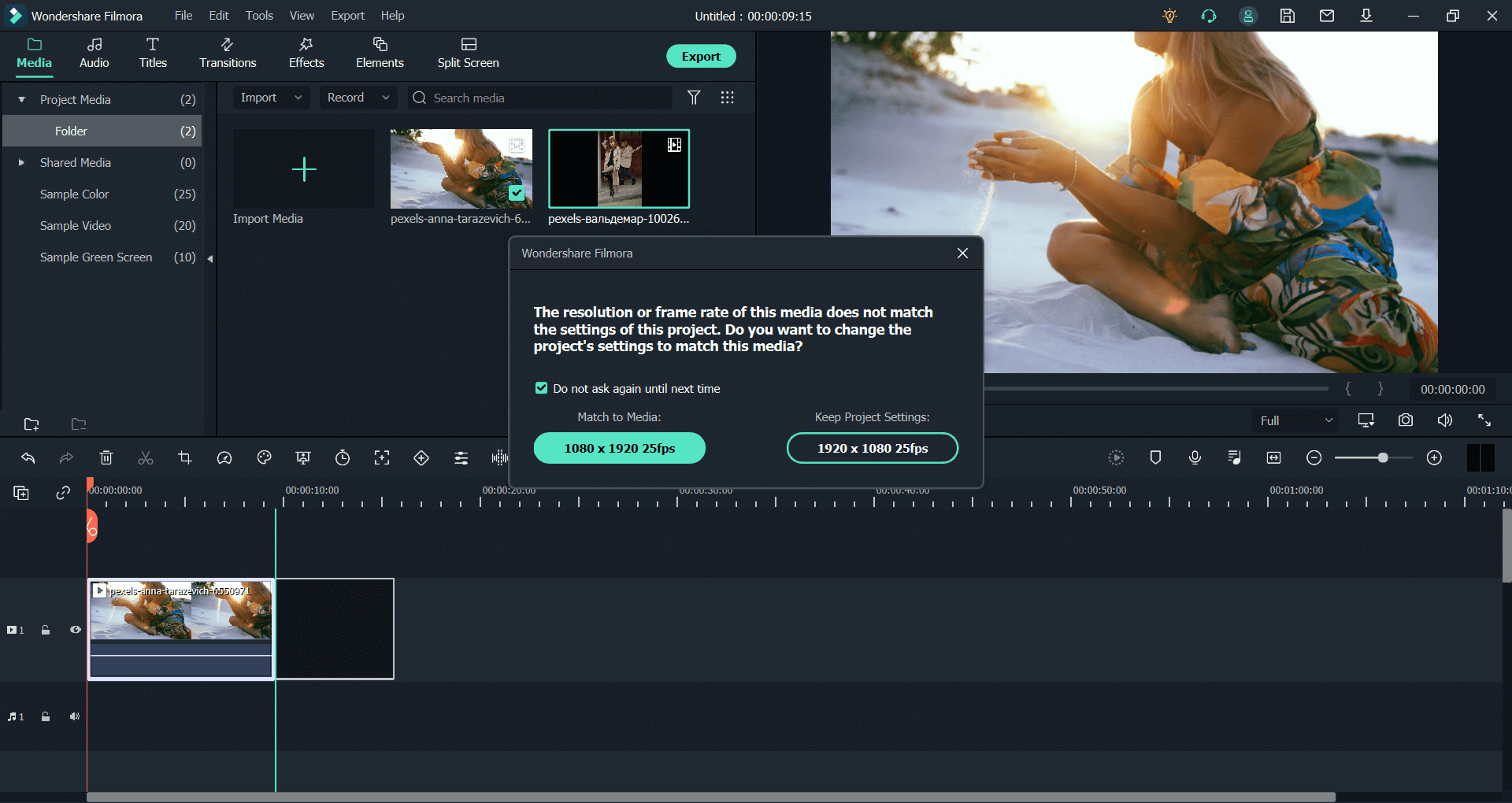Switch to the Audio tab
The height and width of the screenshot is (803, 1512).
click(94, 54)
